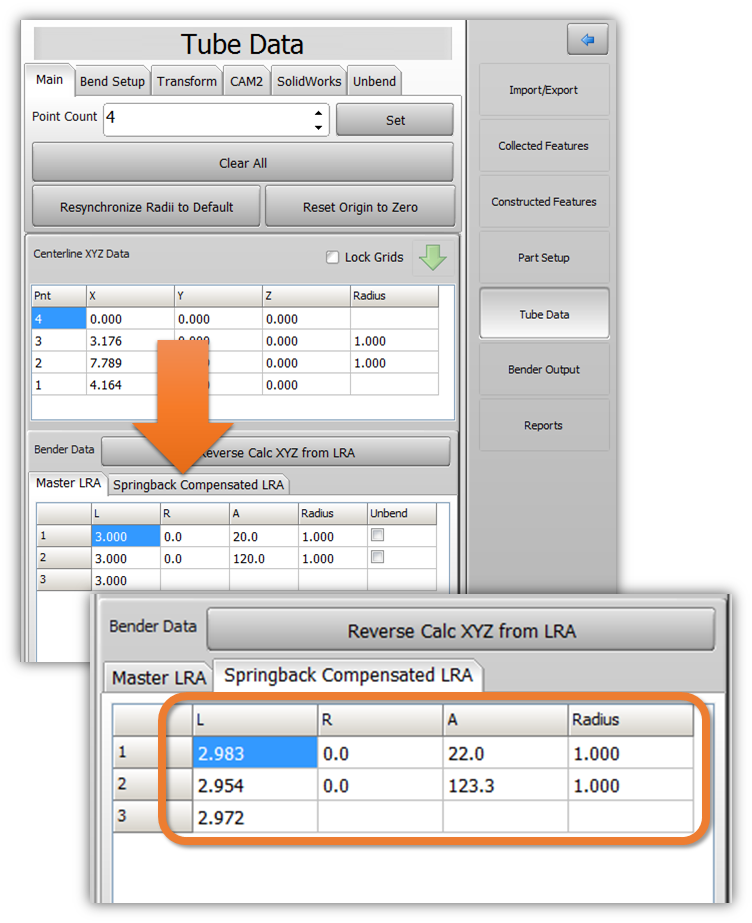Open the CAM2 tab

coord(246,81)
